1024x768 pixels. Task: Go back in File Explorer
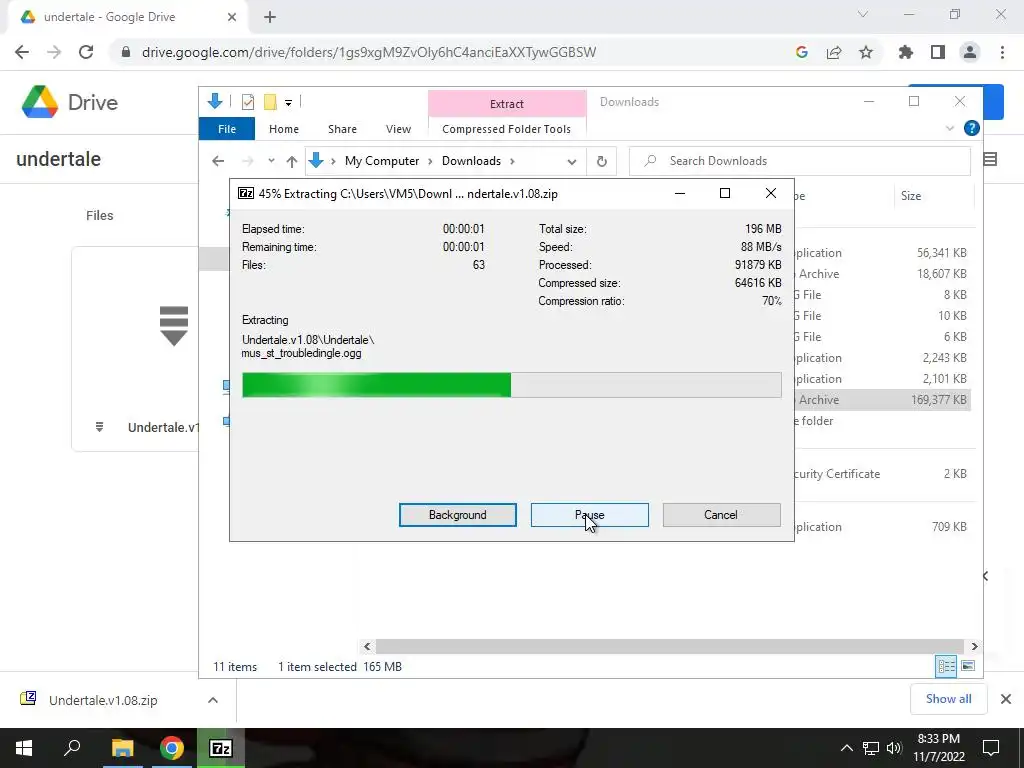pyautogui.click(x=218, y=161)
